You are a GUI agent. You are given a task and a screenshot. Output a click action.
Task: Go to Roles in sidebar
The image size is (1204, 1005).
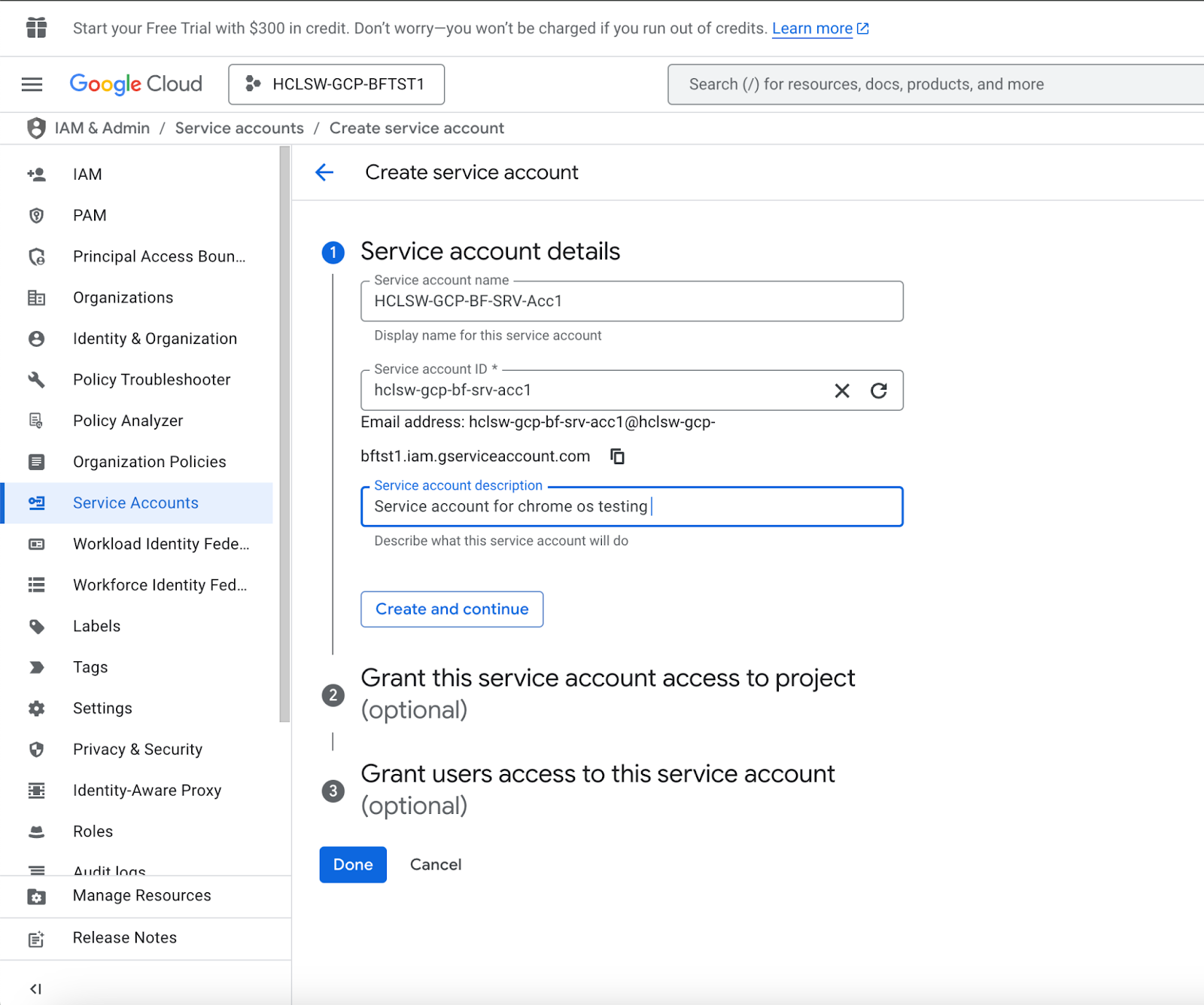tap(93, 831)
